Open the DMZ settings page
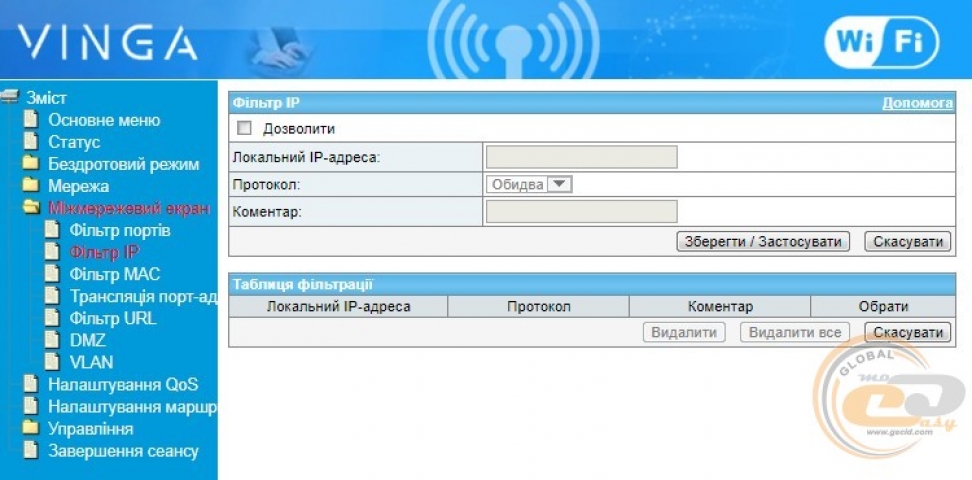Image resolution: width=972 pixels, height=480 pixels. coord(87,340)
